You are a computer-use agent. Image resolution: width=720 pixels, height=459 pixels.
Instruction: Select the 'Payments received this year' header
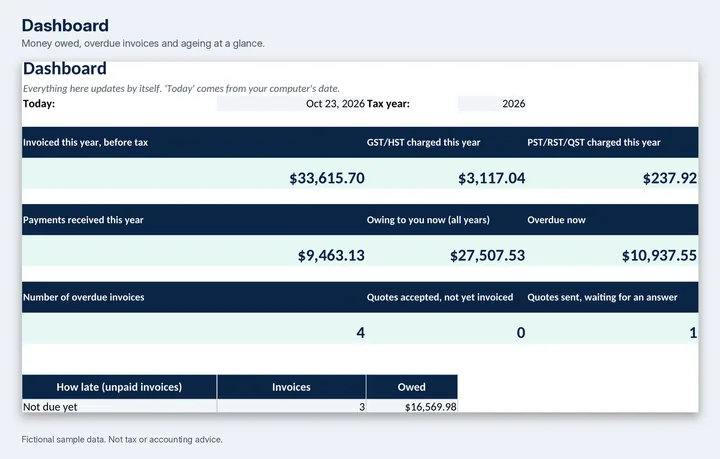pos(193,220)
